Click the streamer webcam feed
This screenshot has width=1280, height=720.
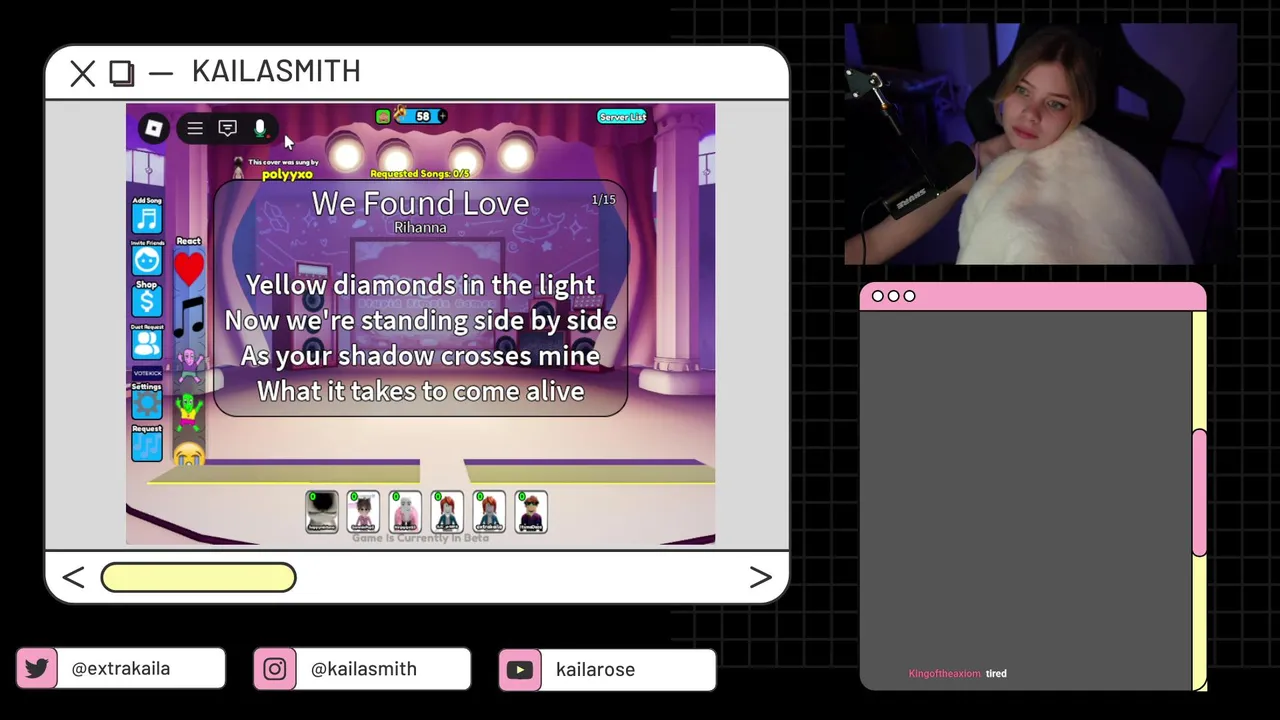[1040, 145]
